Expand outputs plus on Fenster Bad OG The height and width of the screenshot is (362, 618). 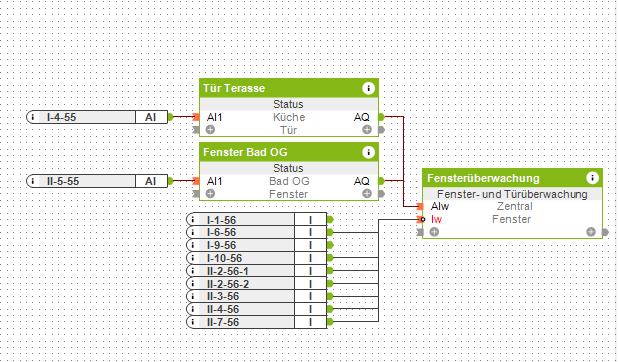point(367,193)
